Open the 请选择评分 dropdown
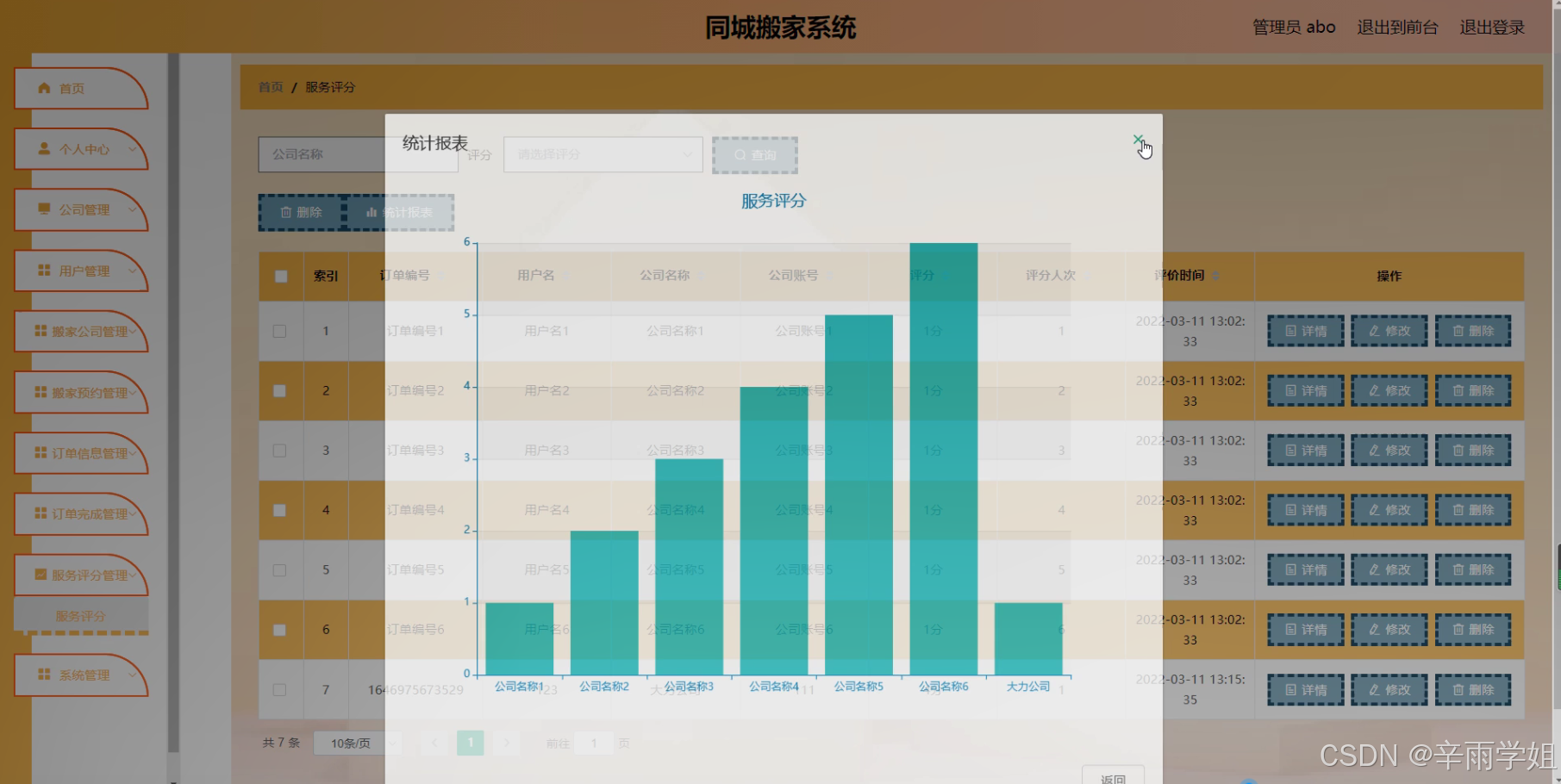This screenshot has width=1561, height=784. click(602, 154)
